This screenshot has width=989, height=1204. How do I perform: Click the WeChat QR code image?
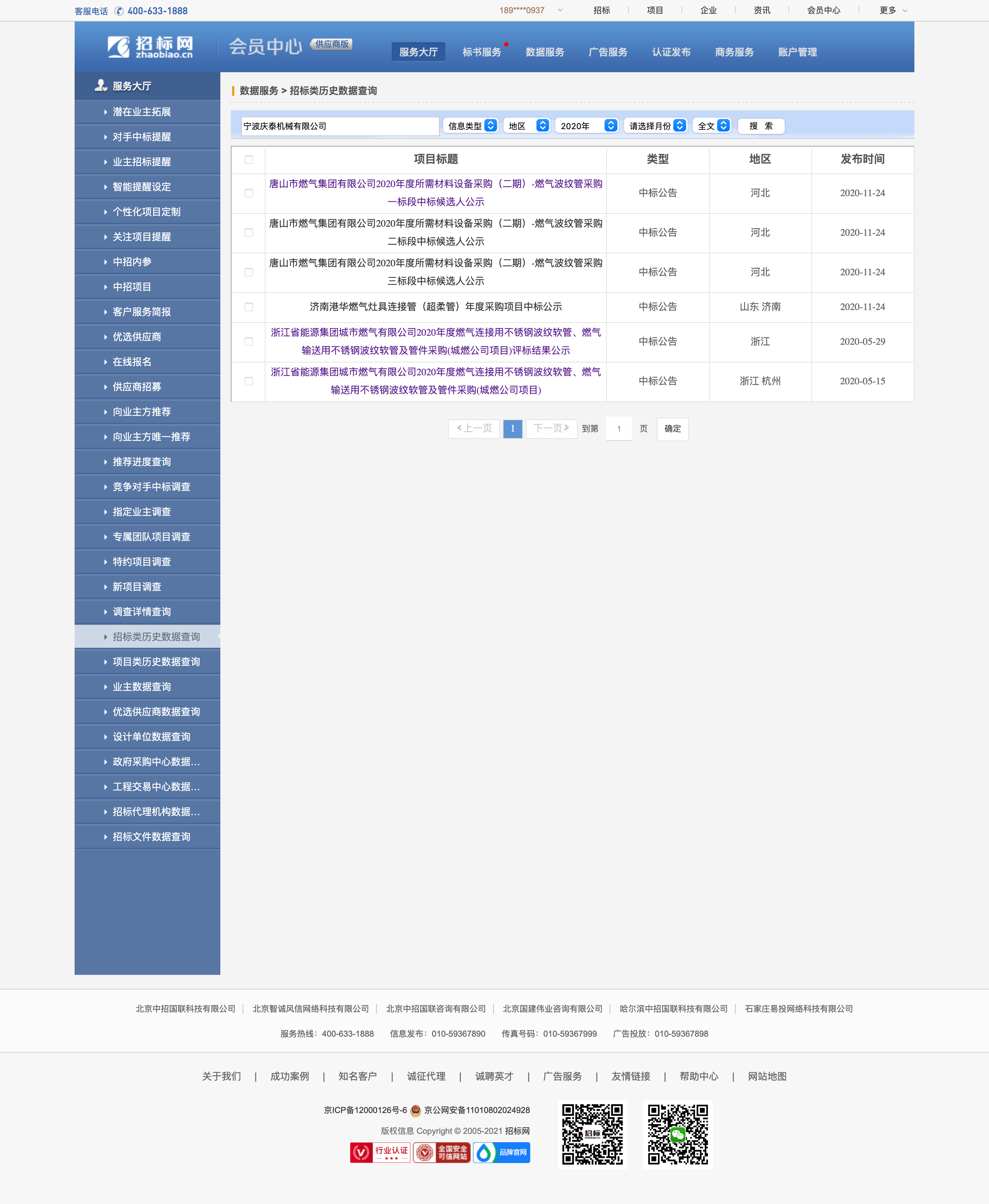(x=677, y=1134)
